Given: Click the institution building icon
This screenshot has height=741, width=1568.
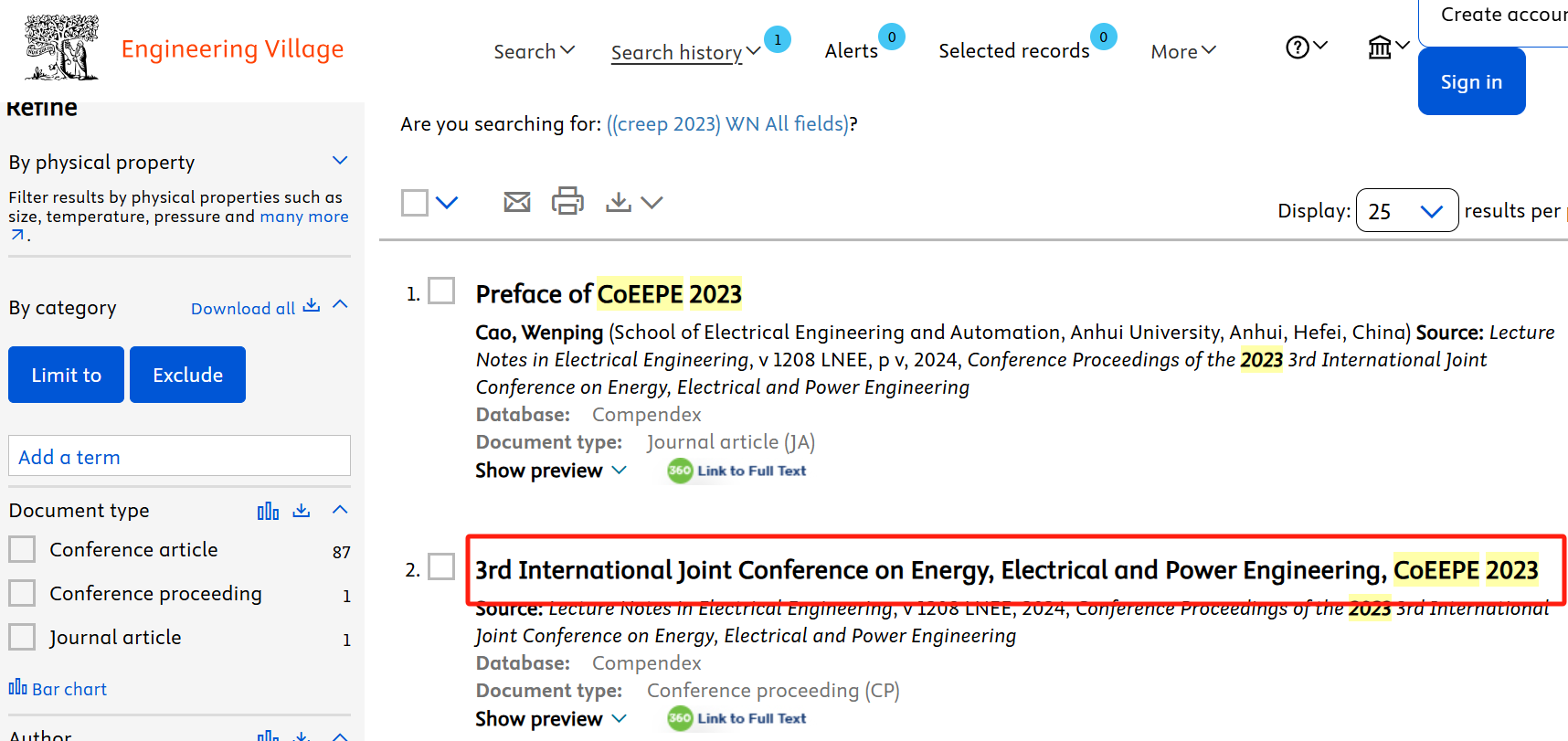Looking at the screenshot, I should (x=1380, y=48).
